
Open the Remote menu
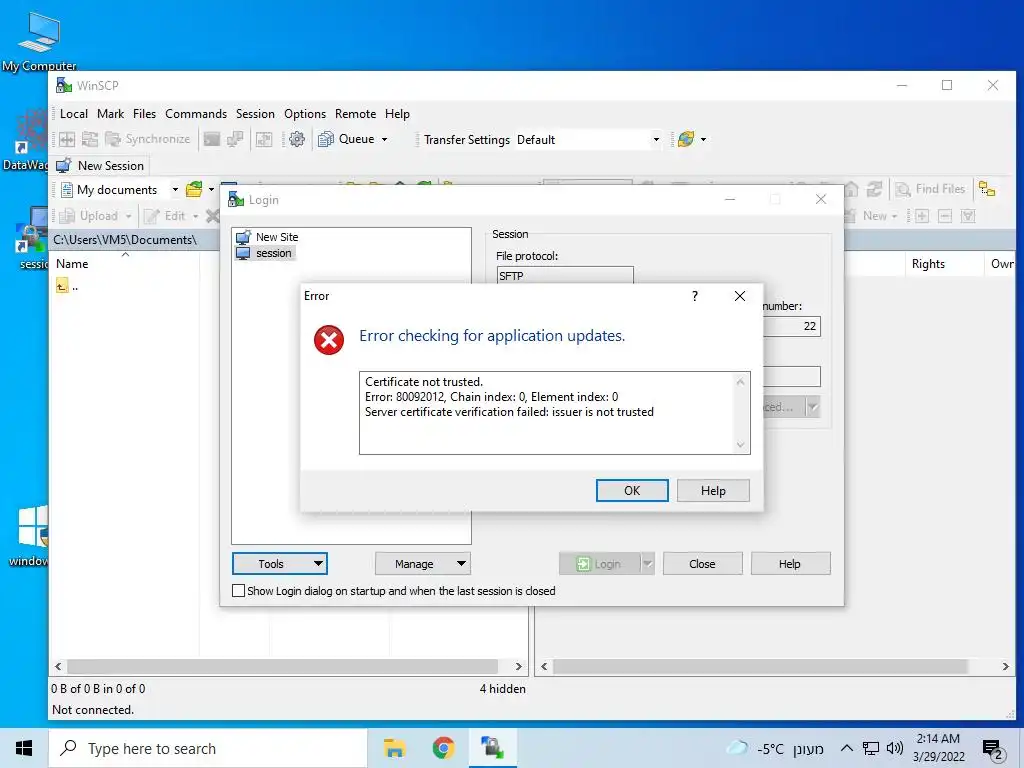355,114
